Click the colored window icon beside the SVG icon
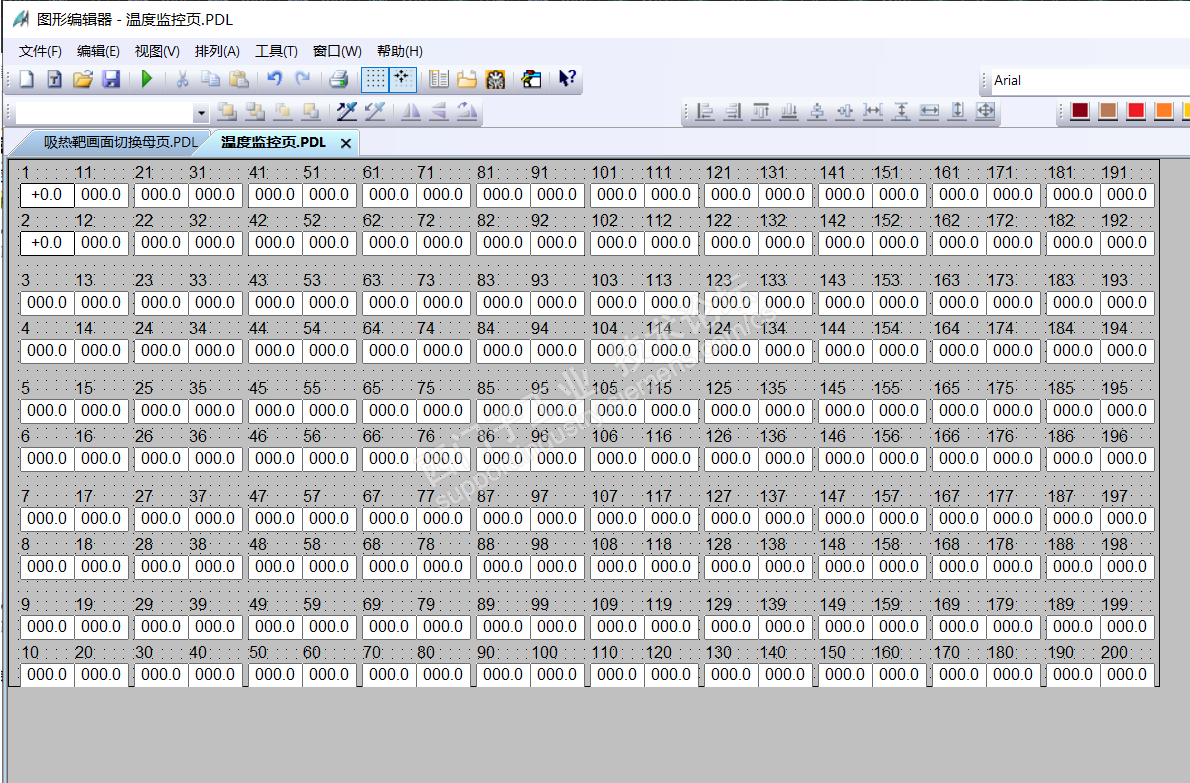1190x783 pixels. (x=531, y=79)
